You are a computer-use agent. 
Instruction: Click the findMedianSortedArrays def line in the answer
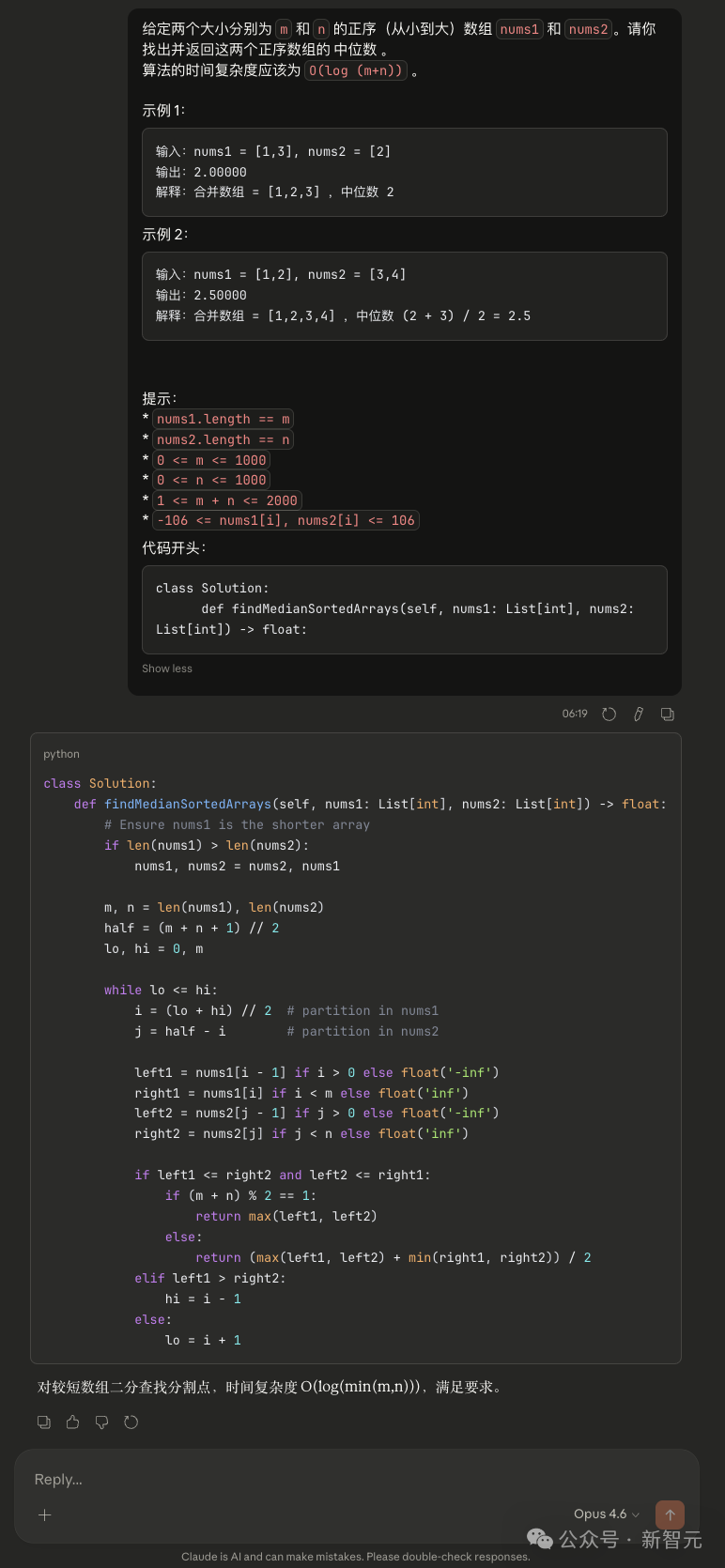(370, 804)
